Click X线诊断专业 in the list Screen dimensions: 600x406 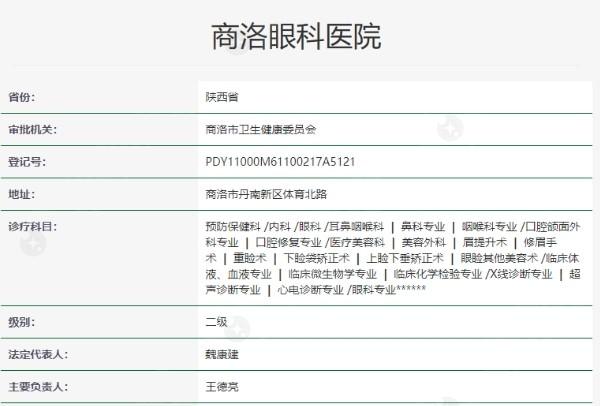click(x=521, y=274)
